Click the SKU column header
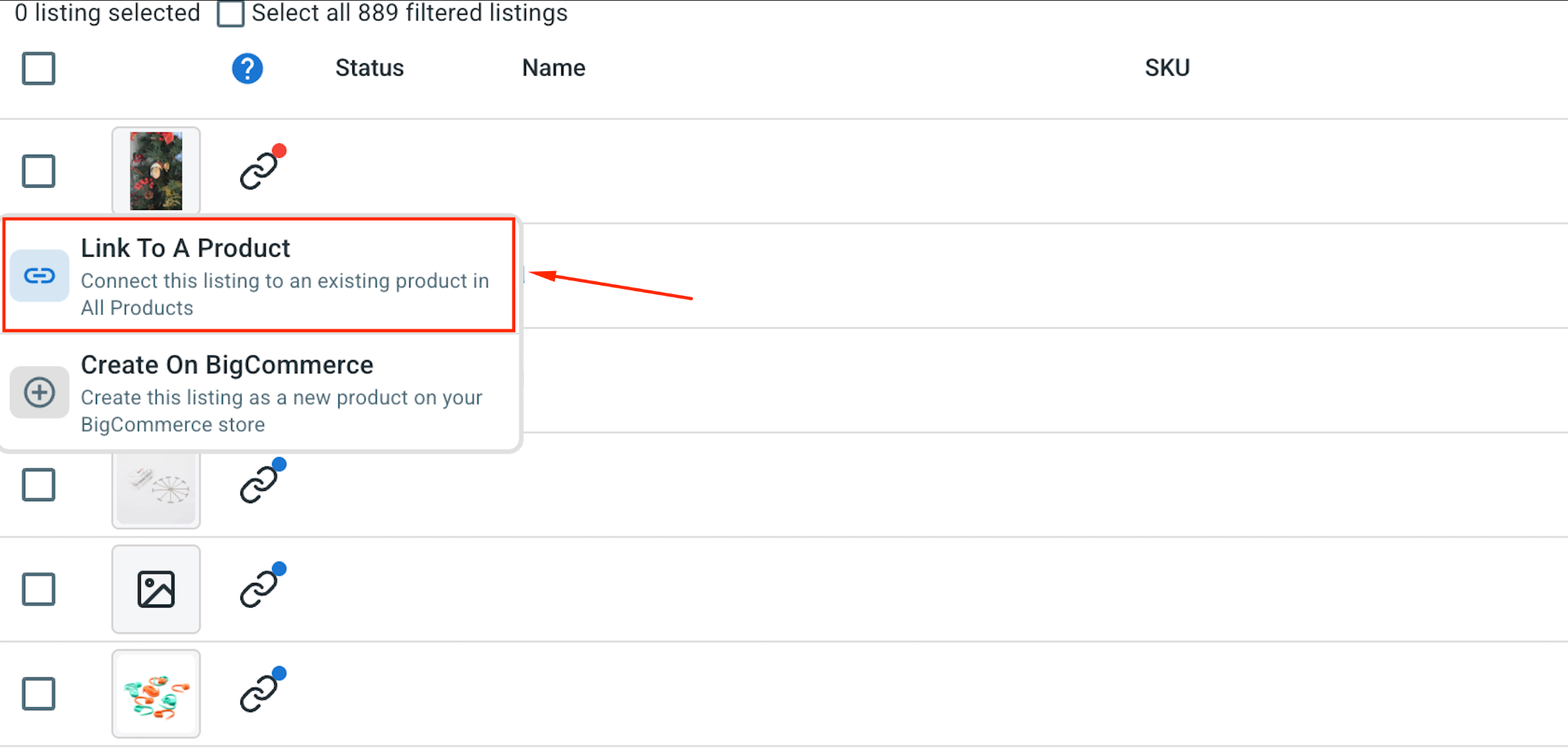Viewport: 1568px width, 750px height. [x=1167, y=68]
